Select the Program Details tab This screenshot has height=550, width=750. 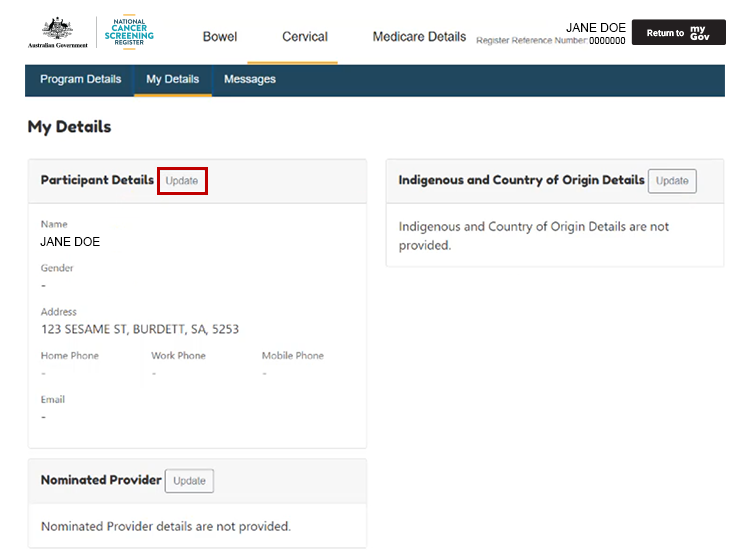tap(80, 79)
